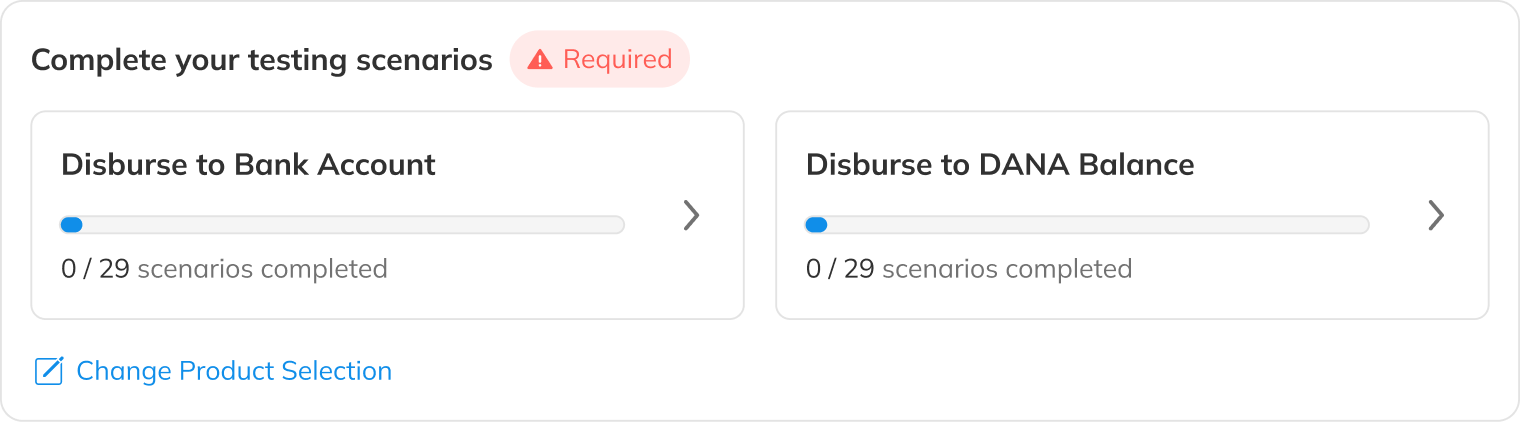1520x422 pixels.
Task: Click the edit pencil icon beside Change Product Selection
Action: [x=49, y=371]
